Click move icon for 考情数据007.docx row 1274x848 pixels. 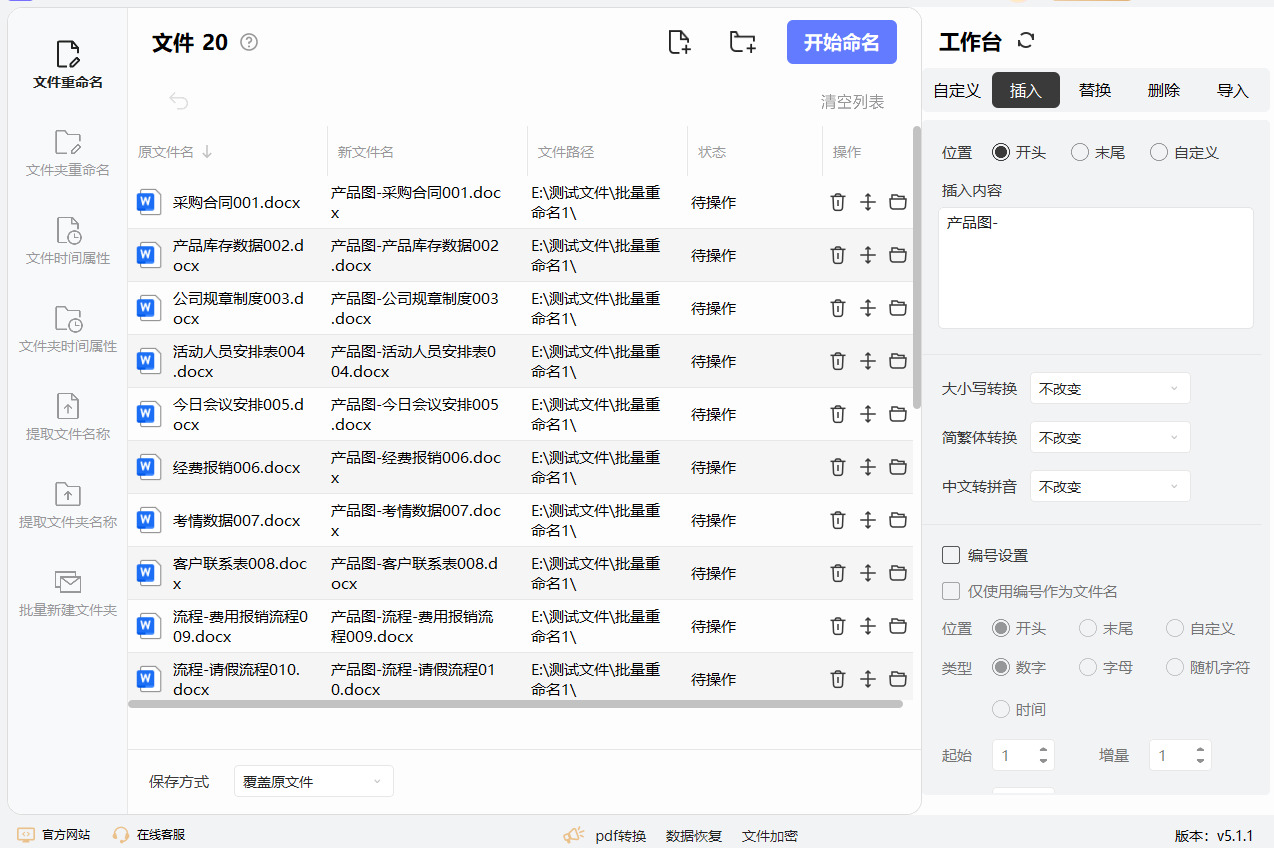click(868, 520)
